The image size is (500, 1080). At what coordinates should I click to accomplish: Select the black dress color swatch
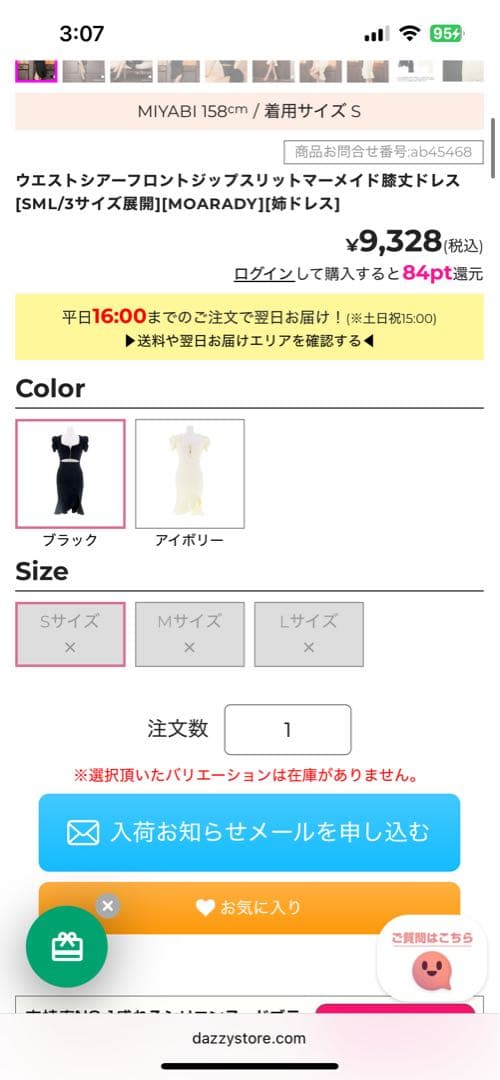[70, 474]
